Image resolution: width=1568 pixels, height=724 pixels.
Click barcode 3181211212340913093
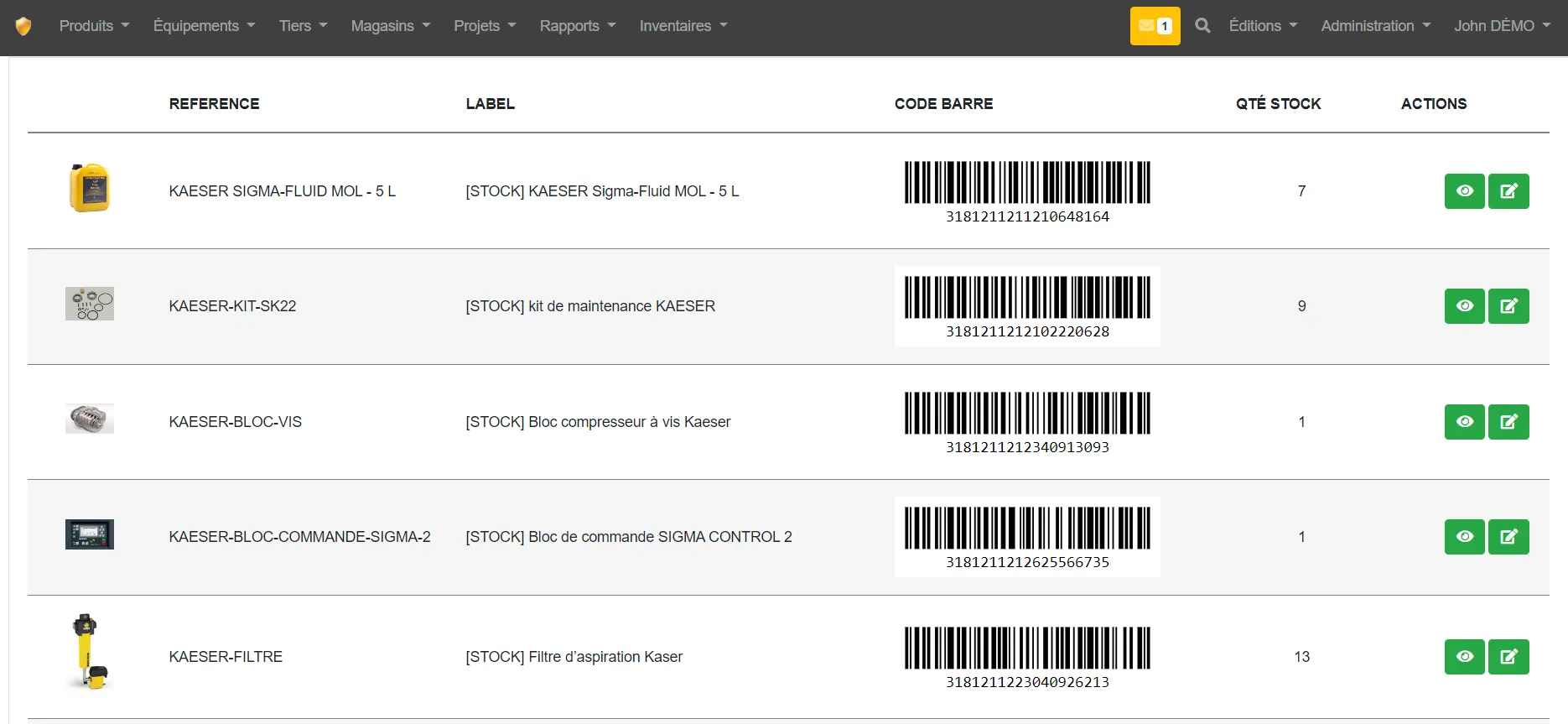[1027, 423]
